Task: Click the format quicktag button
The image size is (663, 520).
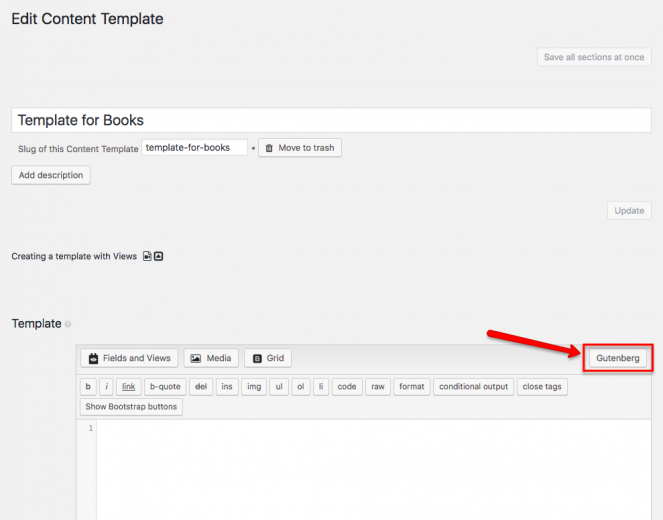Action: tap(411, 386)
